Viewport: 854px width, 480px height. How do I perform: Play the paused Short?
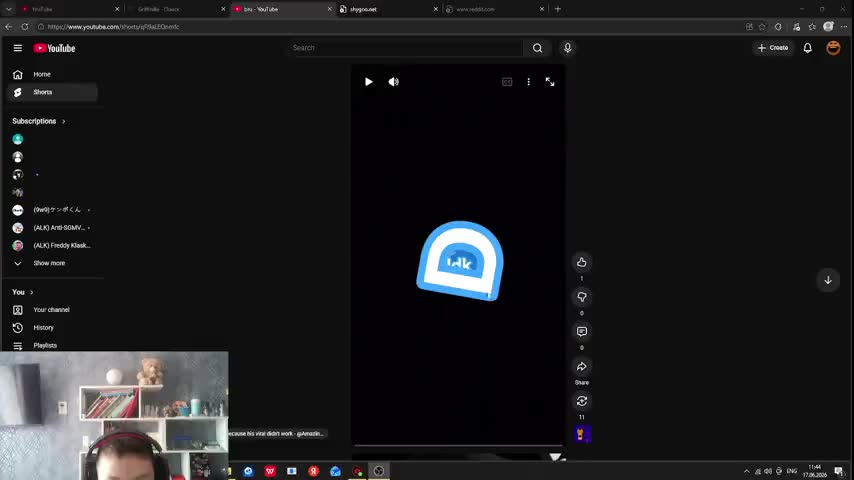369,82
